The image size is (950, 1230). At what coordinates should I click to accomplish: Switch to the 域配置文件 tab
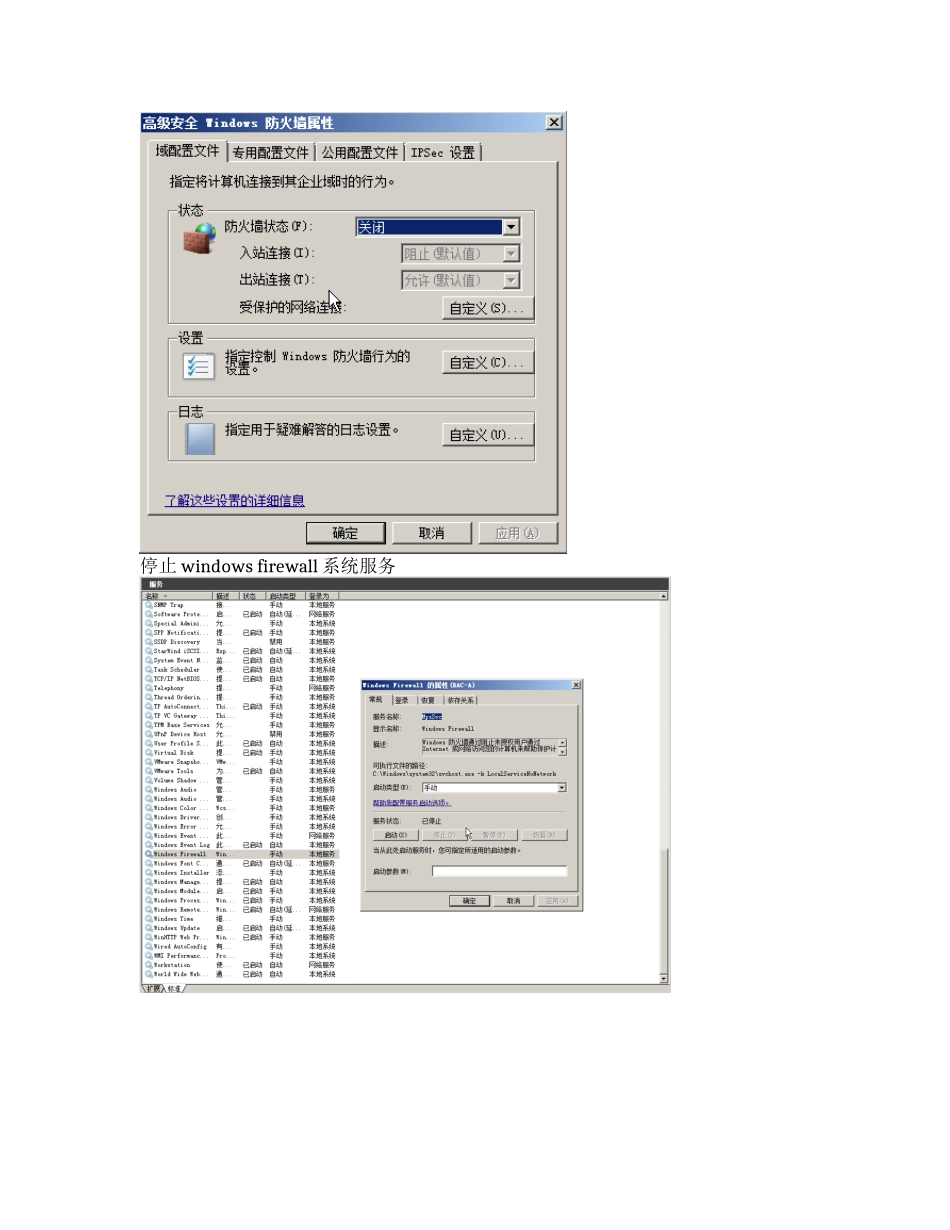tap(187, 151)
